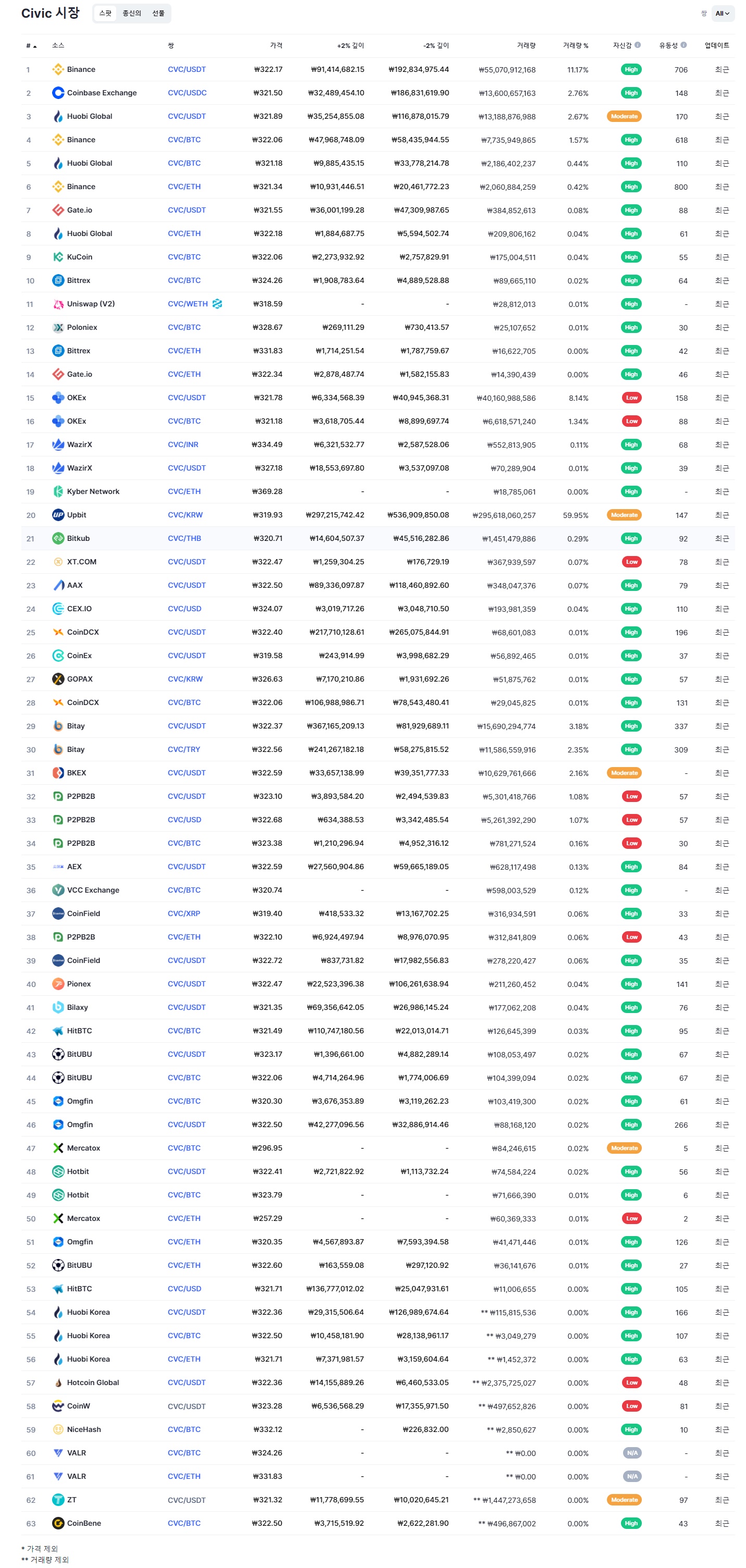
Task: Click the AEX exchange name
Action: [x=74, y=866]
